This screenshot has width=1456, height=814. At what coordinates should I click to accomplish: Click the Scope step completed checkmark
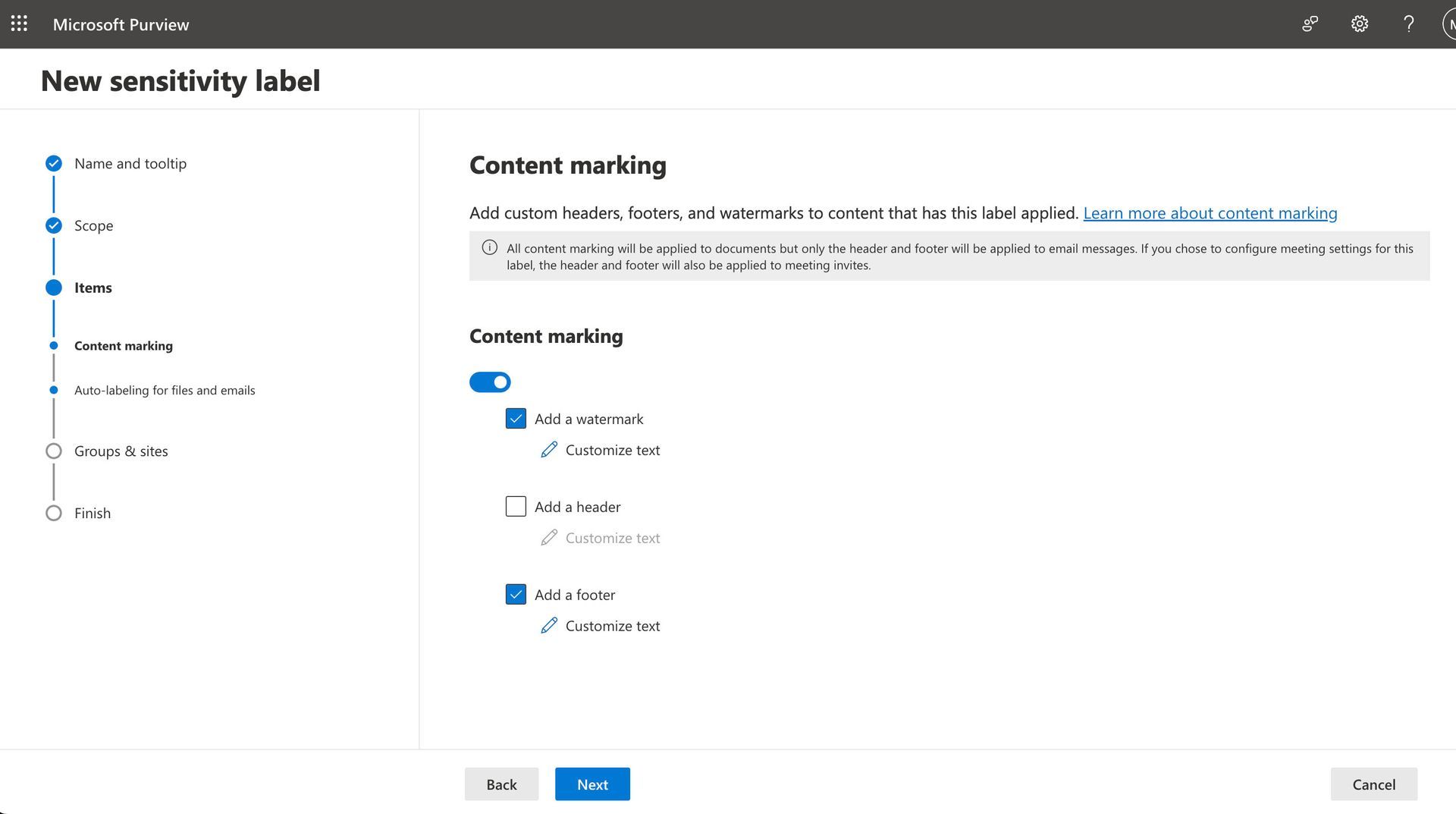(x=53, y=225)
